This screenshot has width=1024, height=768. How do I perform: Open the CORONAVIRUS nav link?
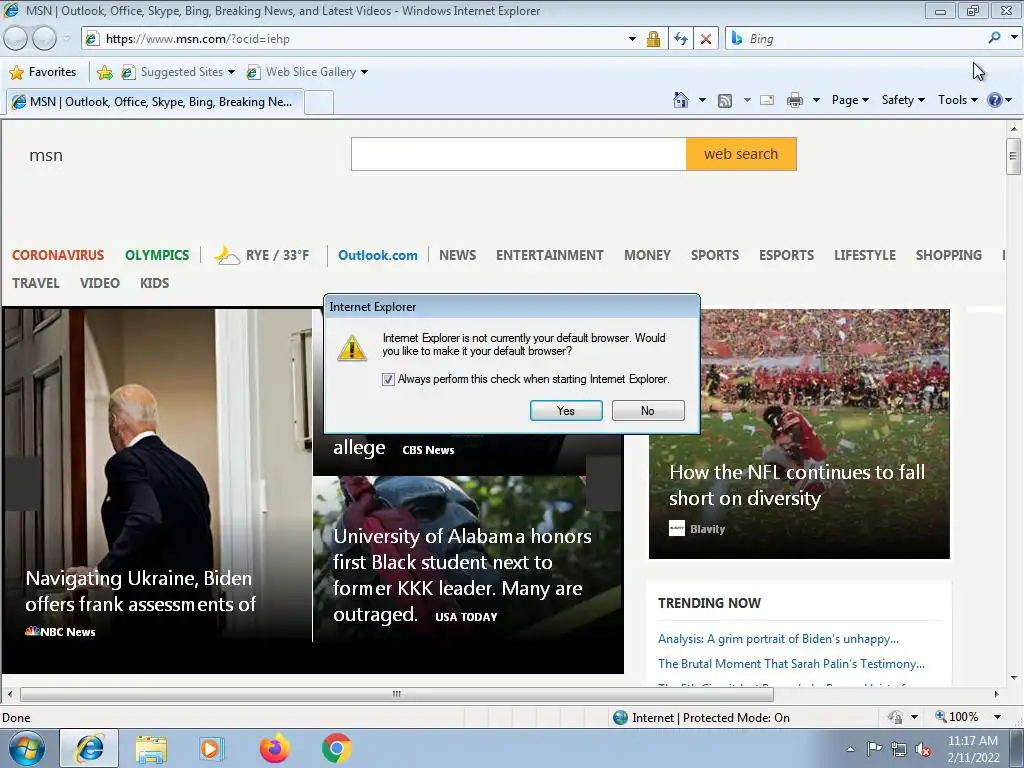[x=58, y=255]
